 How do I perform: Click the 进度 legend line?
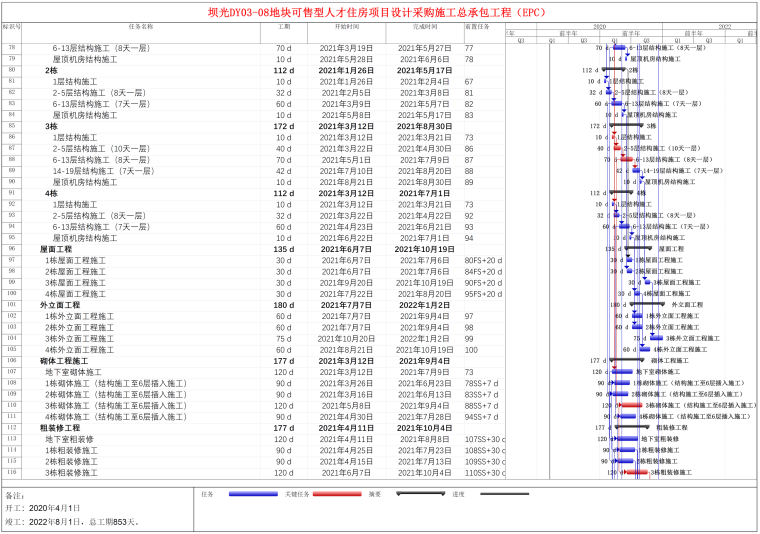click(x=504, y=494)
